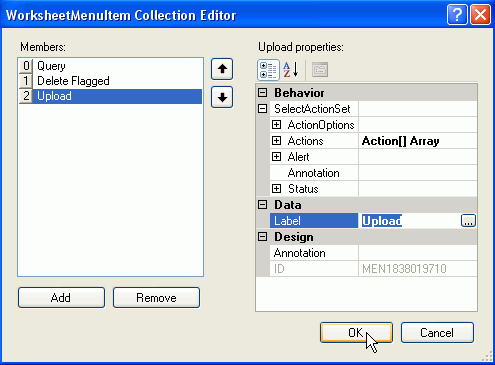Screen dimensions: 495x365
Task: Click the Alert value cell
Action: pos(418,157)
